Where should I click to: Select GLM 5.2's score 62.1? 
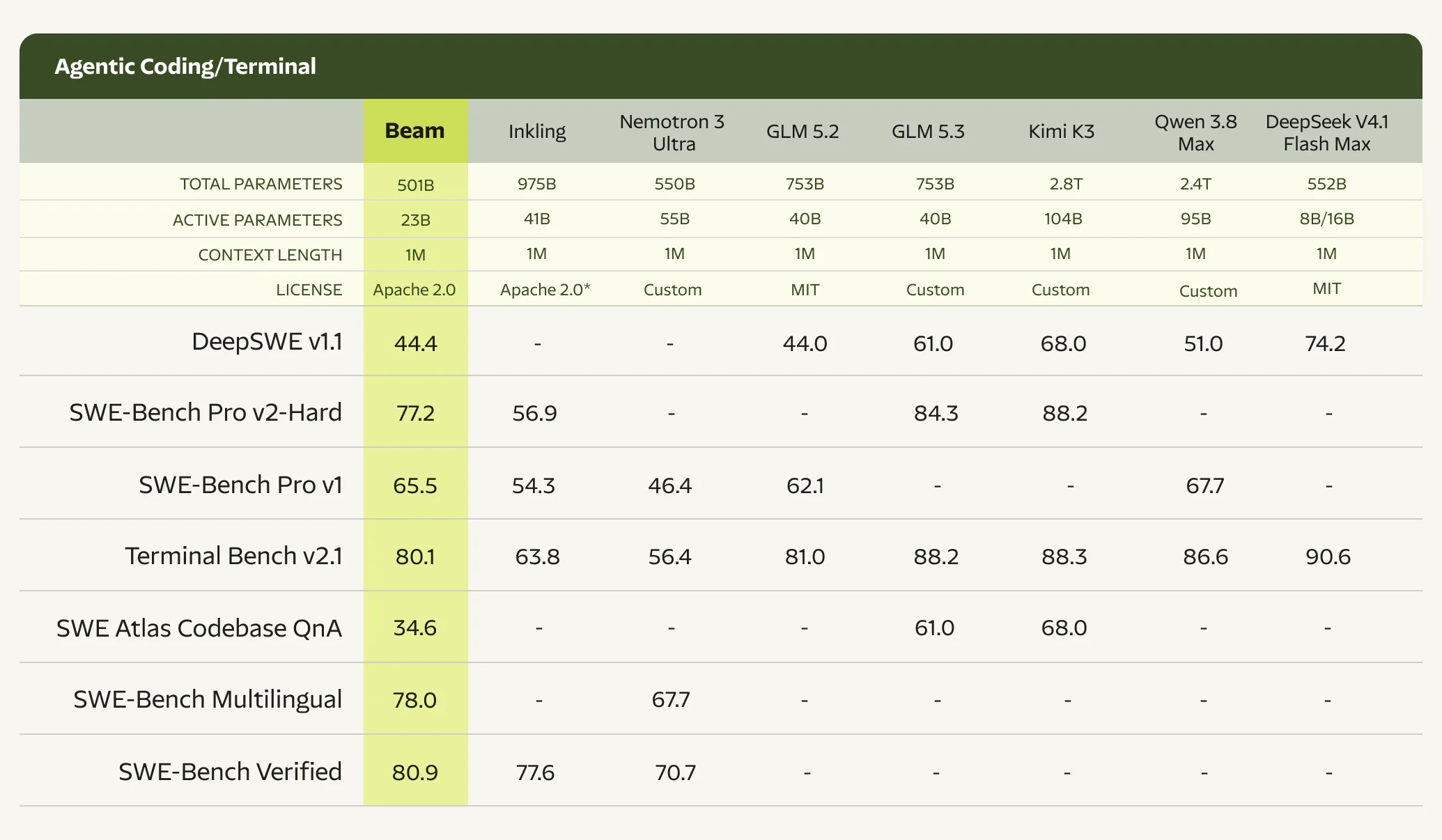pos(805,485)
